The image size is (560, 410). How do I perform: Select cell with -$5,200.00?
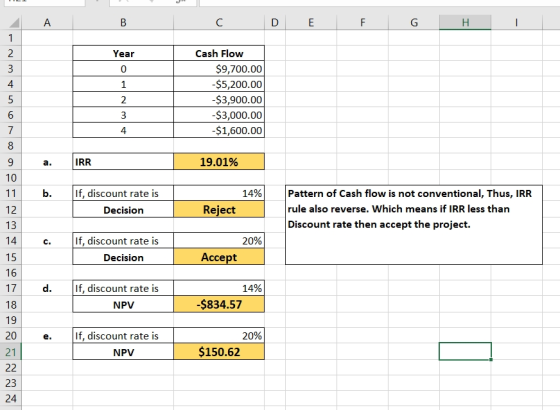[x=219, y=84]
